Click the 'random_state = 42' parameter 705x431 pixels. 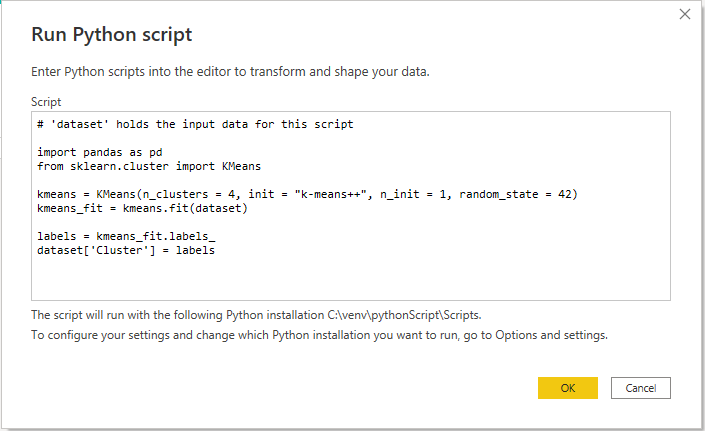pos(515,194)
